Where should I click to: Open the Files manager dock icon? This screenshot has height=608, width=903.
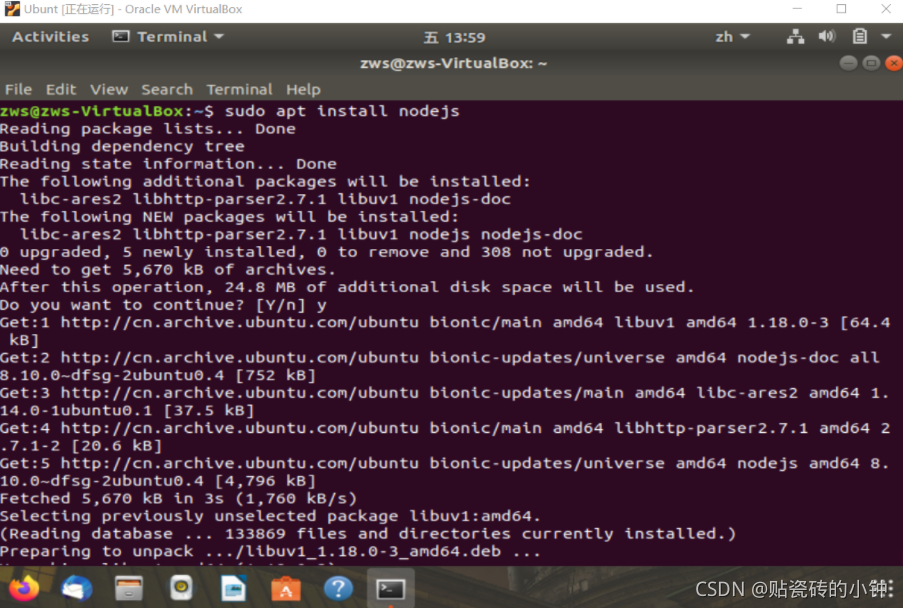[129, 588]
